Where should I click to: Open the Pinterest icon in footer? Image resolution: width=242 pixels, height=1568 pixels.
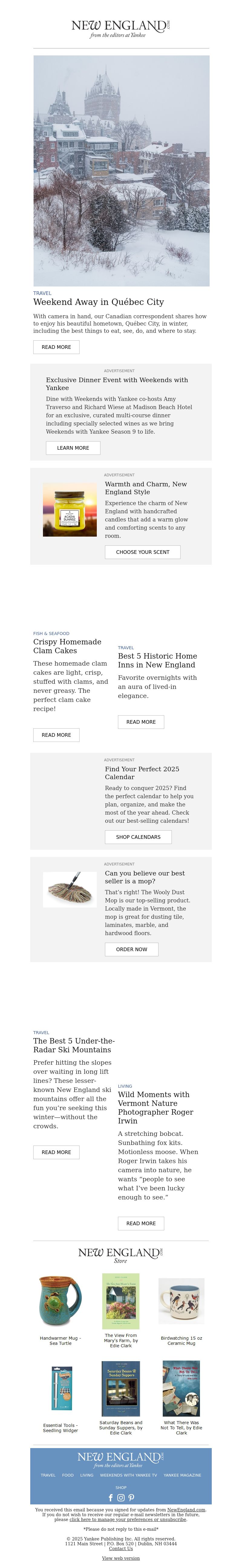[x=131, y=1497]
